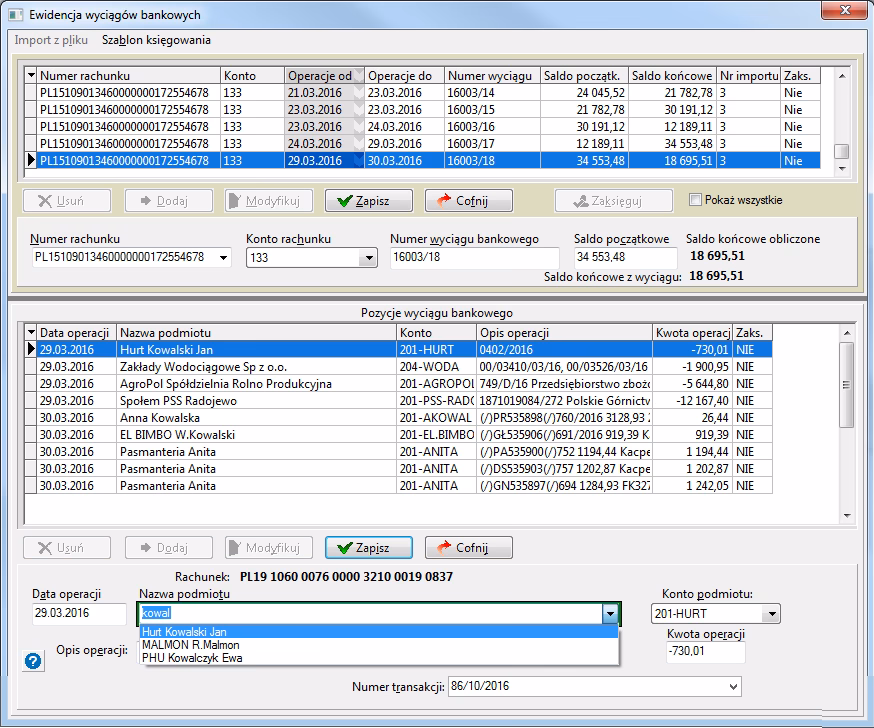874x728 pixels.
Task: Click lower Cofnij undo button
Action: pyautogui.click(x=468, y=548)
